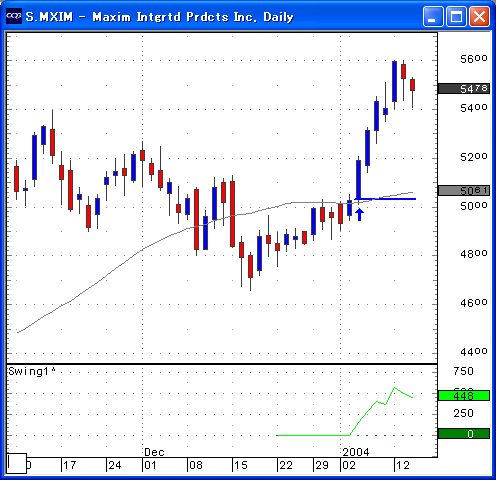This screenshot has height=480, width=496.
Task: Click the 4600 price axis label
Action: [474, 303]
